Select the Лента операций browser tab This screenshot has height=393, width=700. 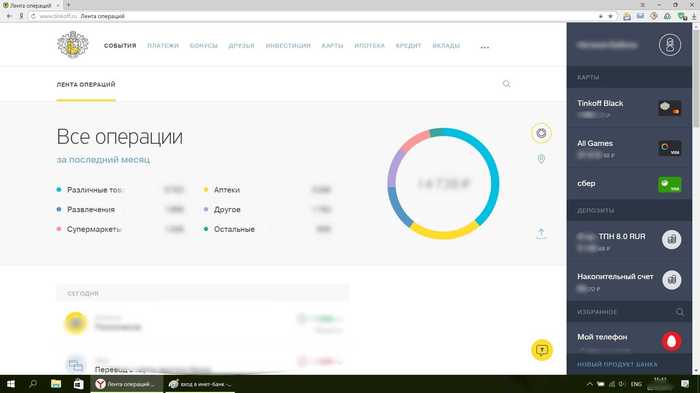pos(31,5)
